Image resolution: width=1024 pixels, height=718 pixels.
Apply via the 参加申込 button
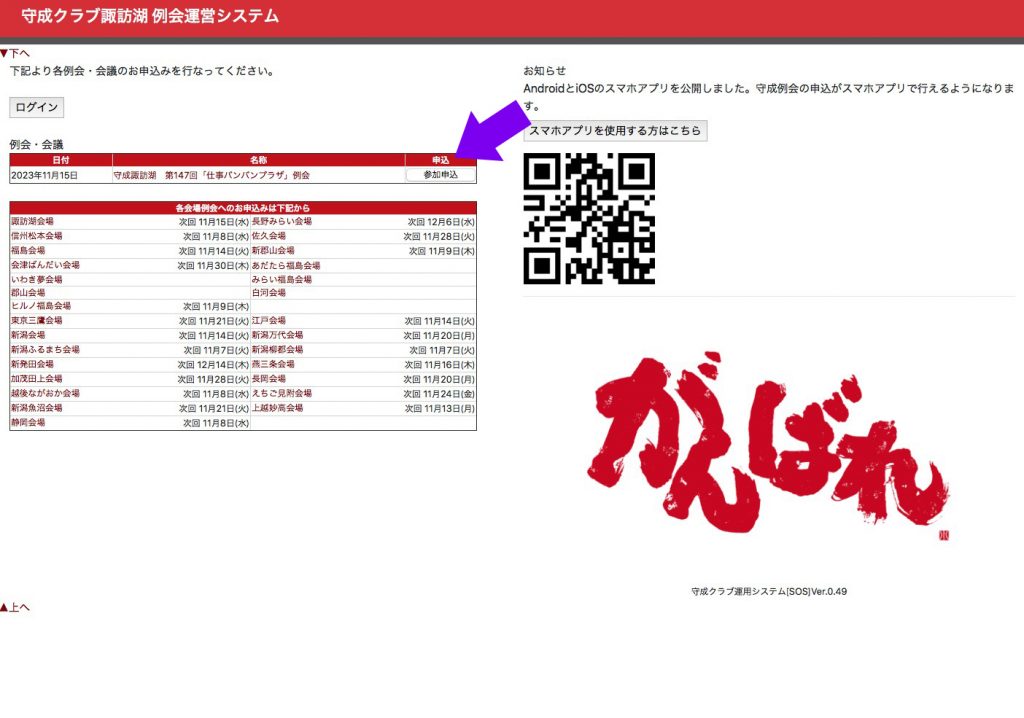click(x=441, y=175)
